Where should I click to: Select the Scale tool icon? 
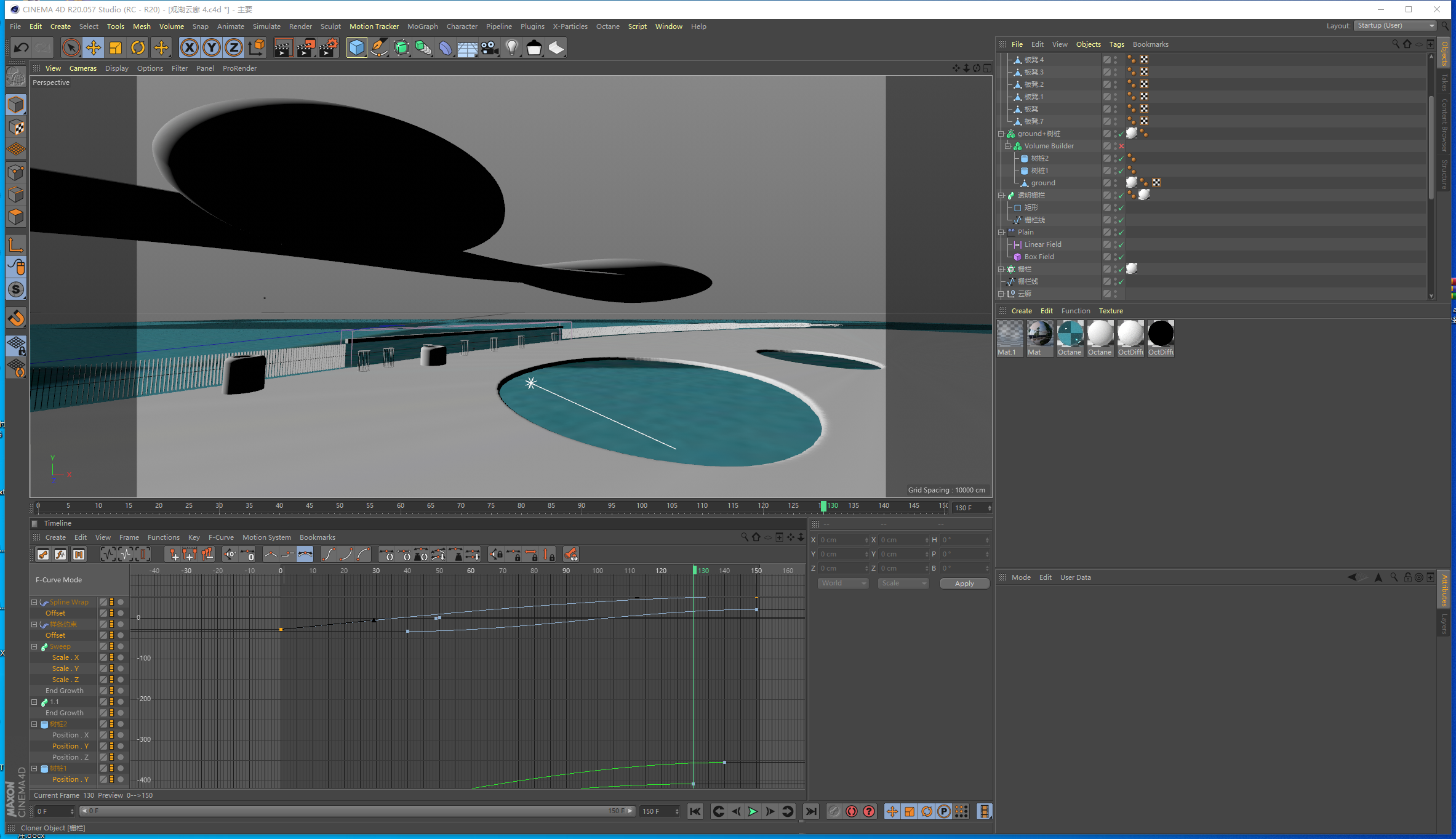(x=117, y=47)
